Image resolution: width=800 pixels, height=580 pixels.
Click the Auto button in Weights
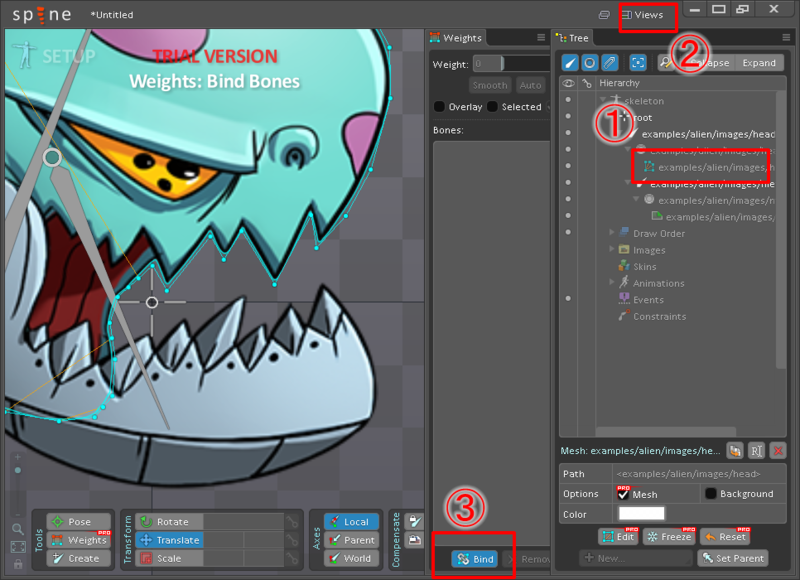click(x=530, y=85)
